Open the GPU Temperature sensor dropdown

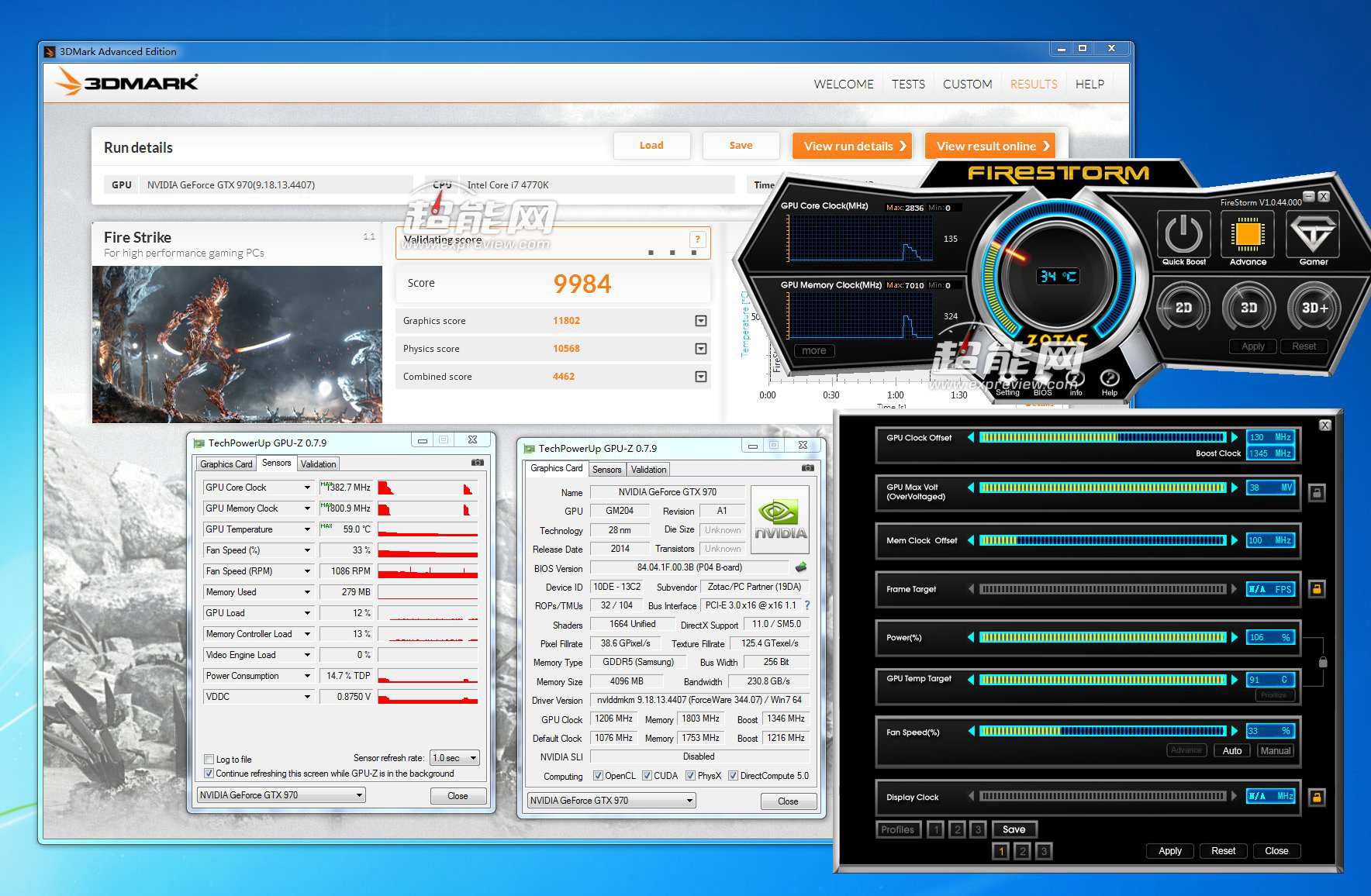point(307,529)
